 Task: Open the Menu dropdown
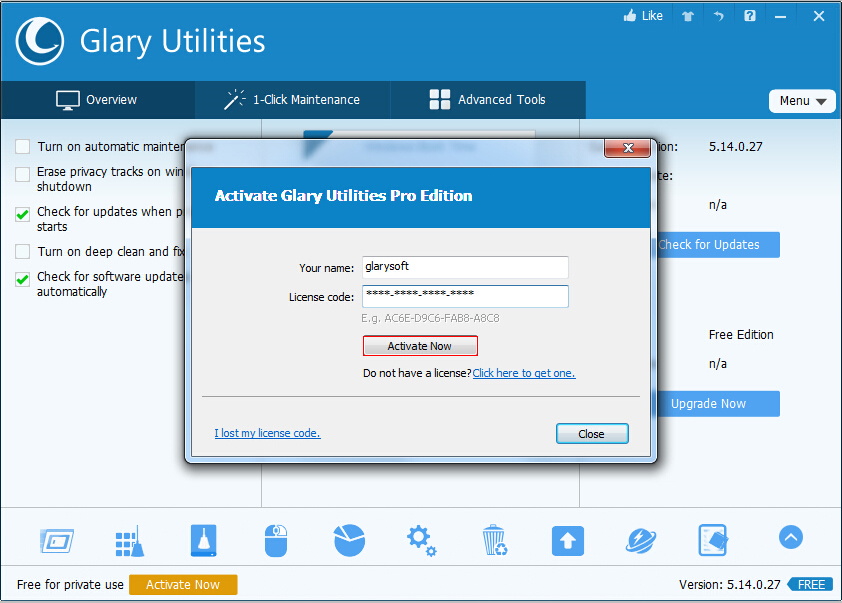point(802,101)
